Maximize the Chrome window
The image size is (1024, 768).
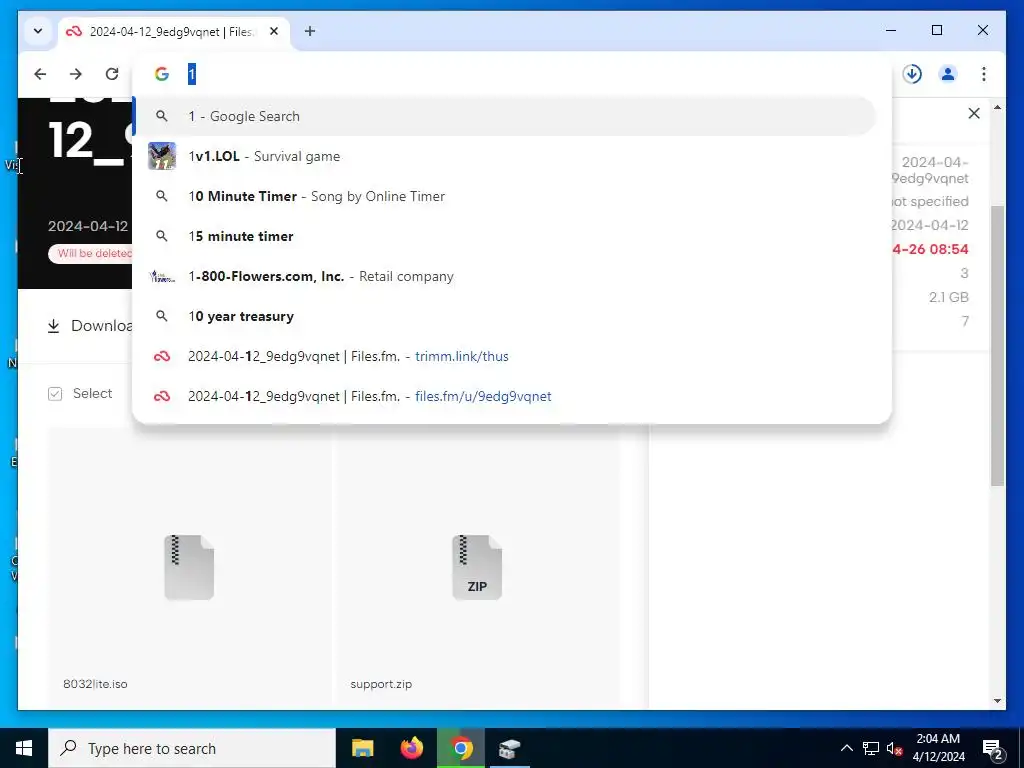936,30
